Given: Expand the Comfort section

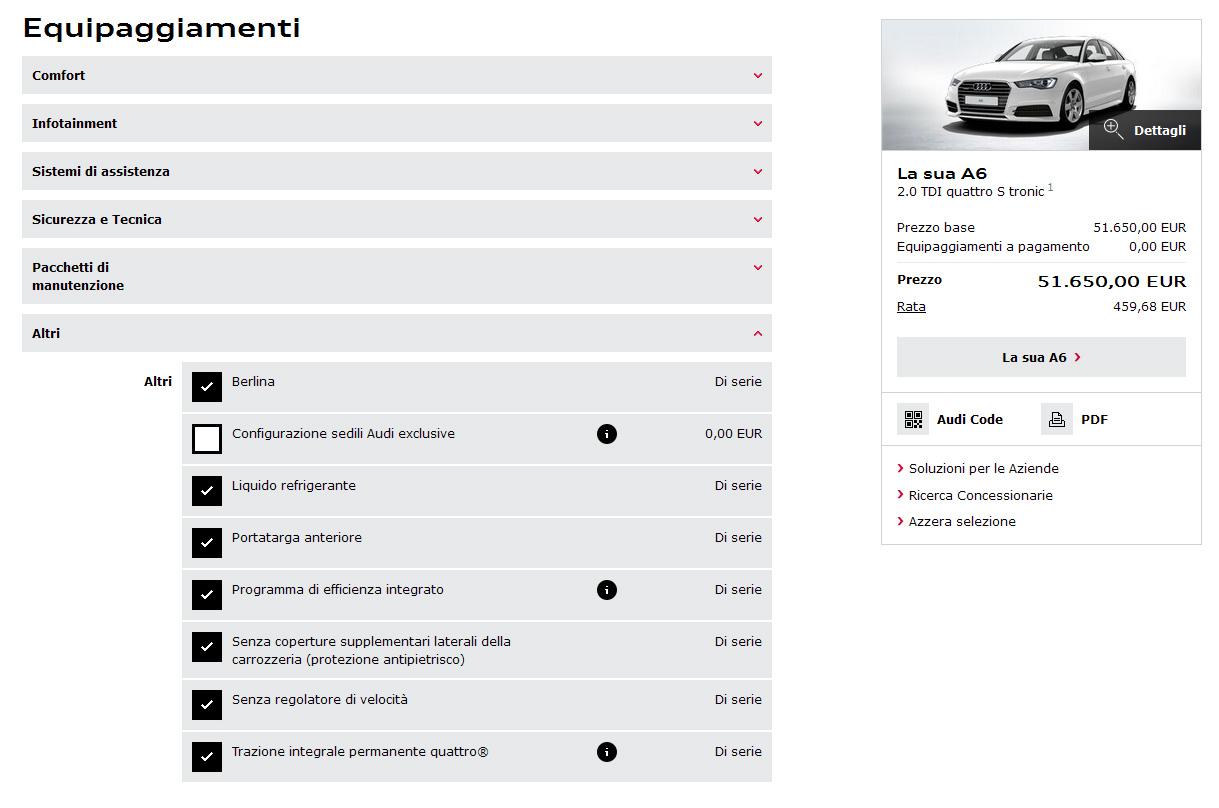Looking at the screenshot, I should click(397, 75).
